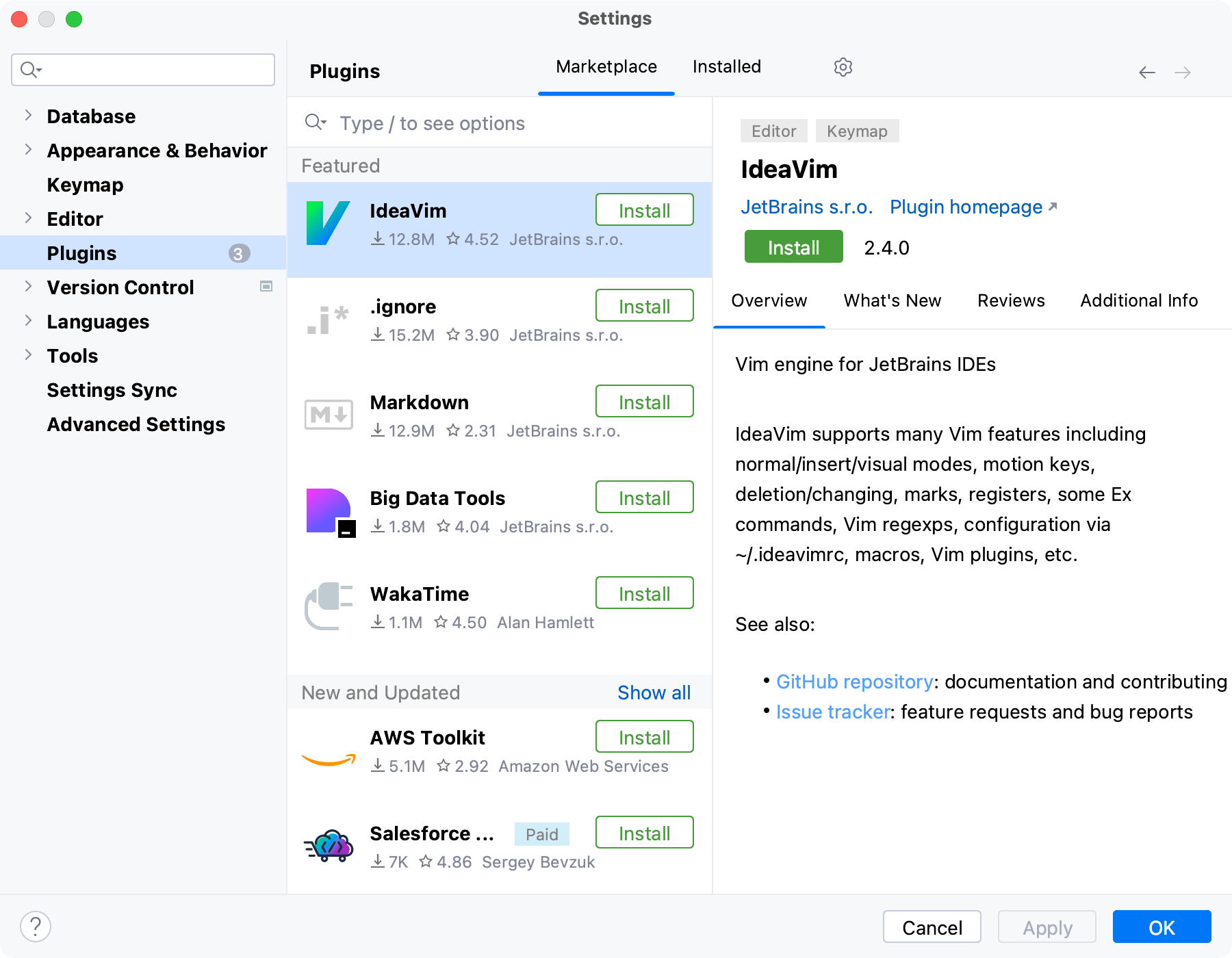1232x958 pixels.
Task: Expand the Database section
Action: click(x=27, y=116)
